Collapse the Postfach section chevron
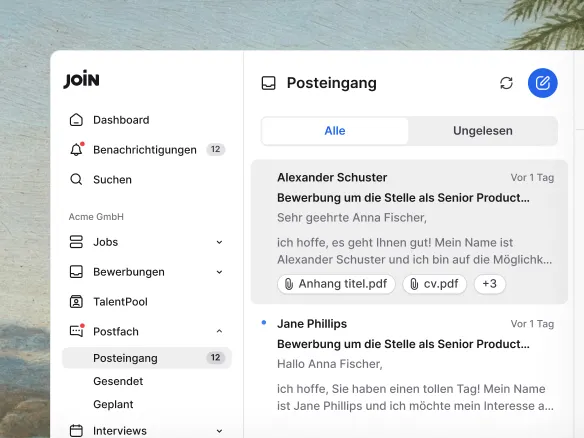 [x=219, y=331]
